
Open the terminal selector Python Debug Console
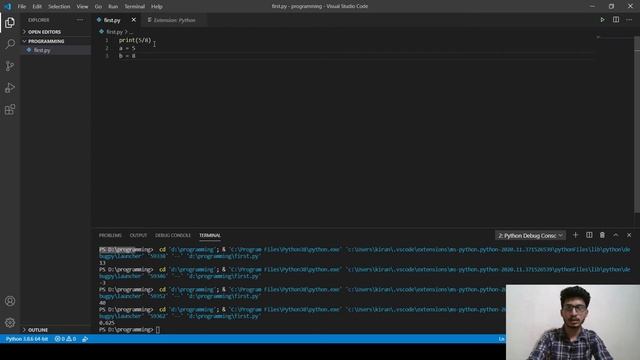point(530,236)
